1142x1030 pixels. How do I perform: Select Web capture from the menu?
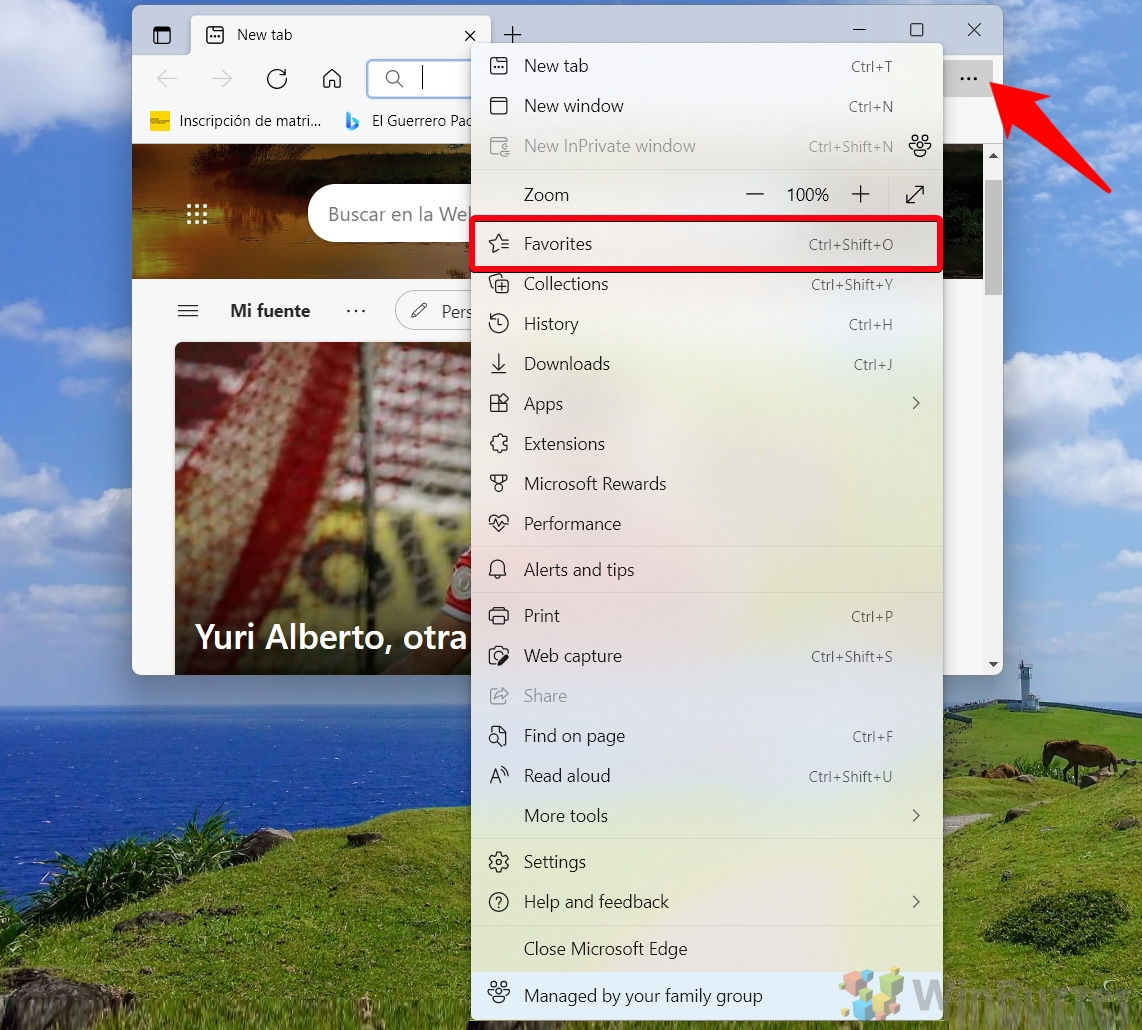706,656
